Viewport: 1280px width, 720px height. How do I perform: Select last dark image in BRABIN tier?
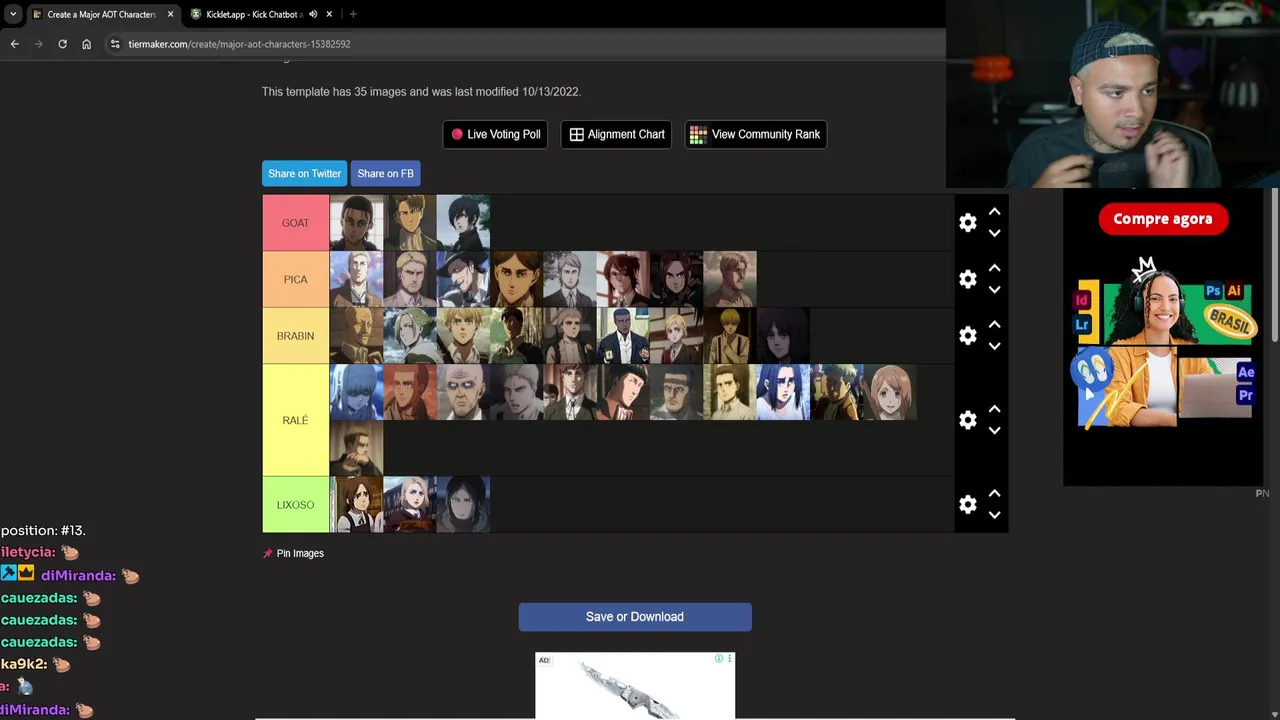coord(783,336)
